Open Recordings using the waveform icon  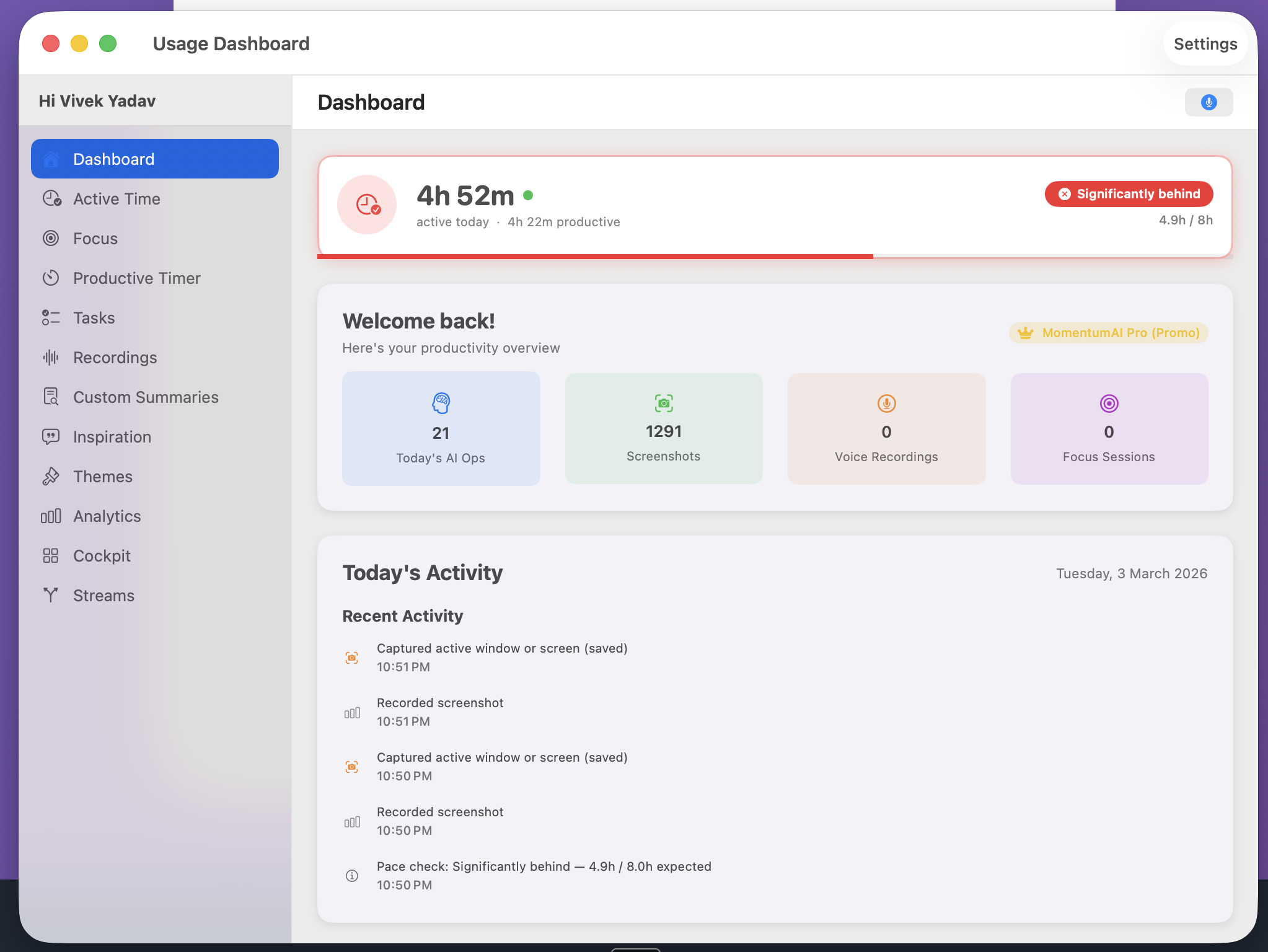(52, 357)
